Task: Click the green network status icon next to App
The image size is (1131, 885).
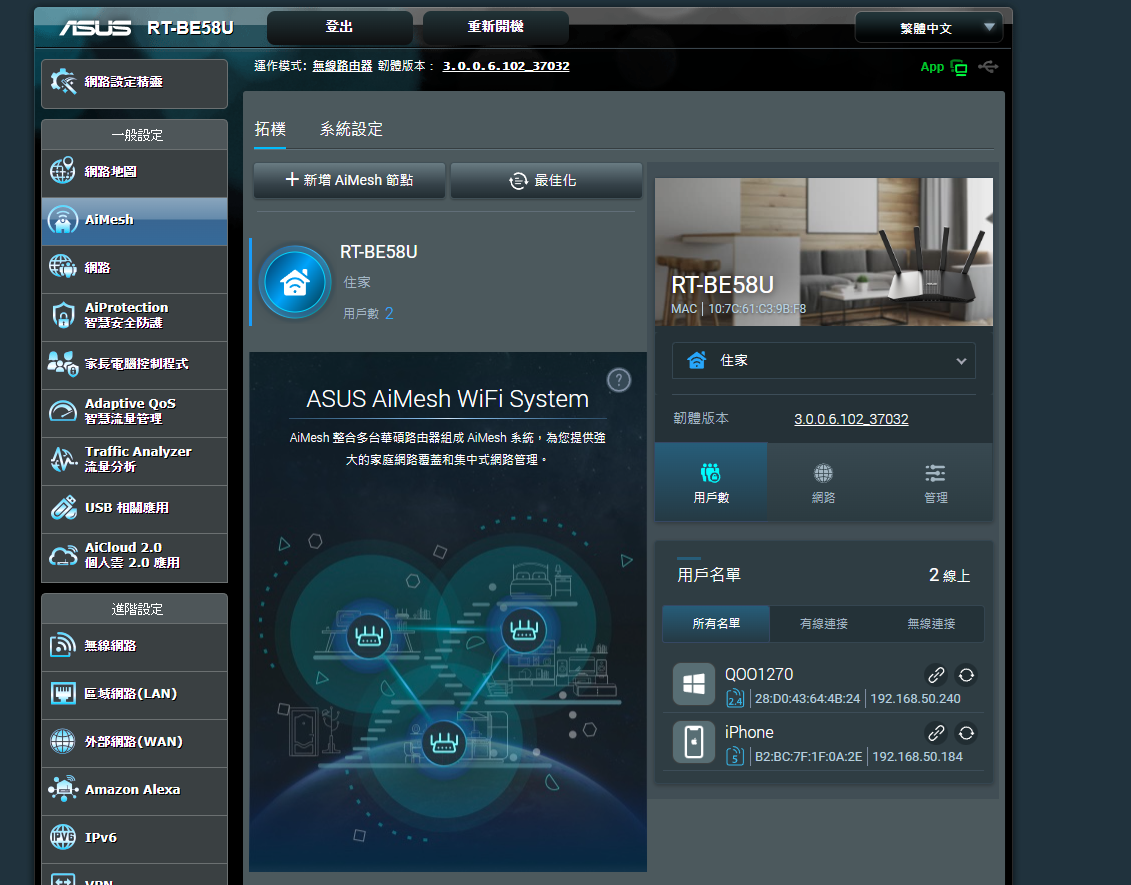Action: click(959, 68)
